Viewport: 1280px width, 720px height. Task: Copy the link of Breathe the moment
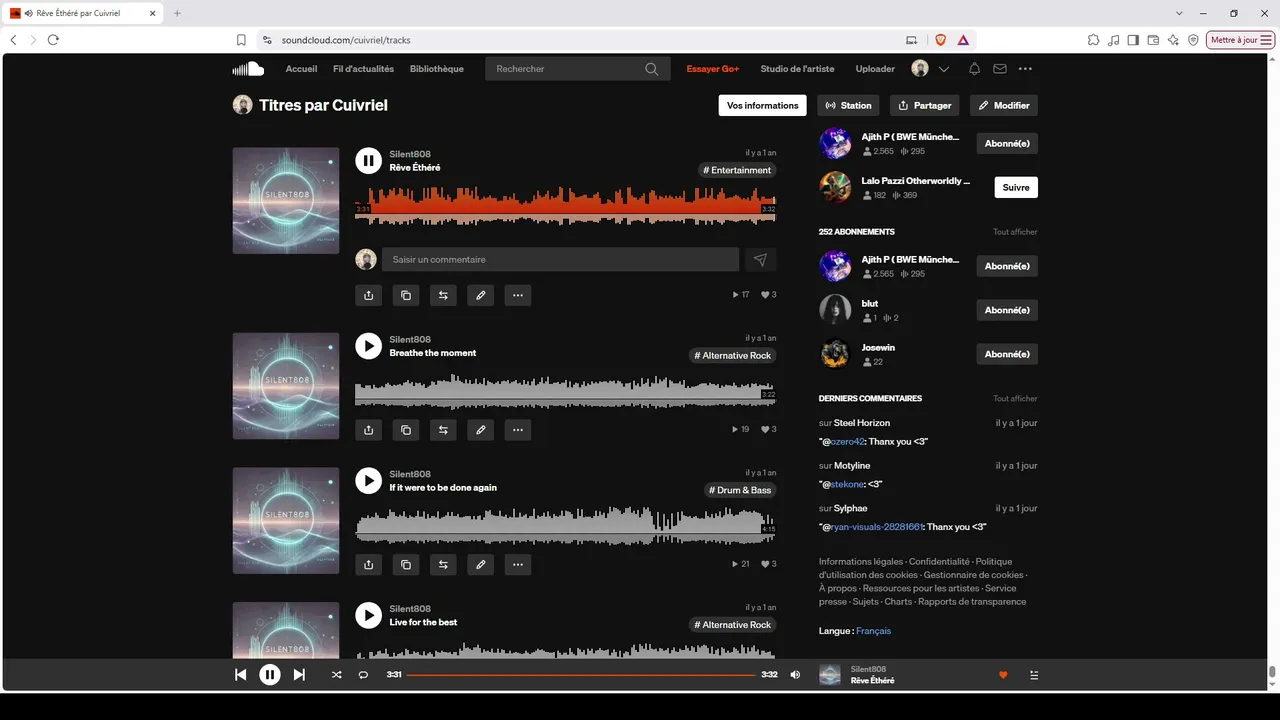coord(406,430)
